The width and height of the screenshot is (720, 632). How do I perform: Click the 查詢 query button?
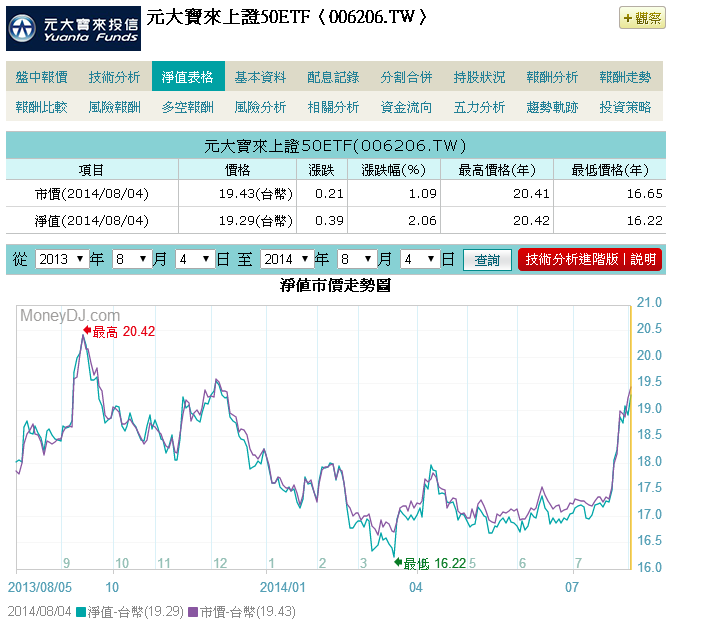click(487, 260)
